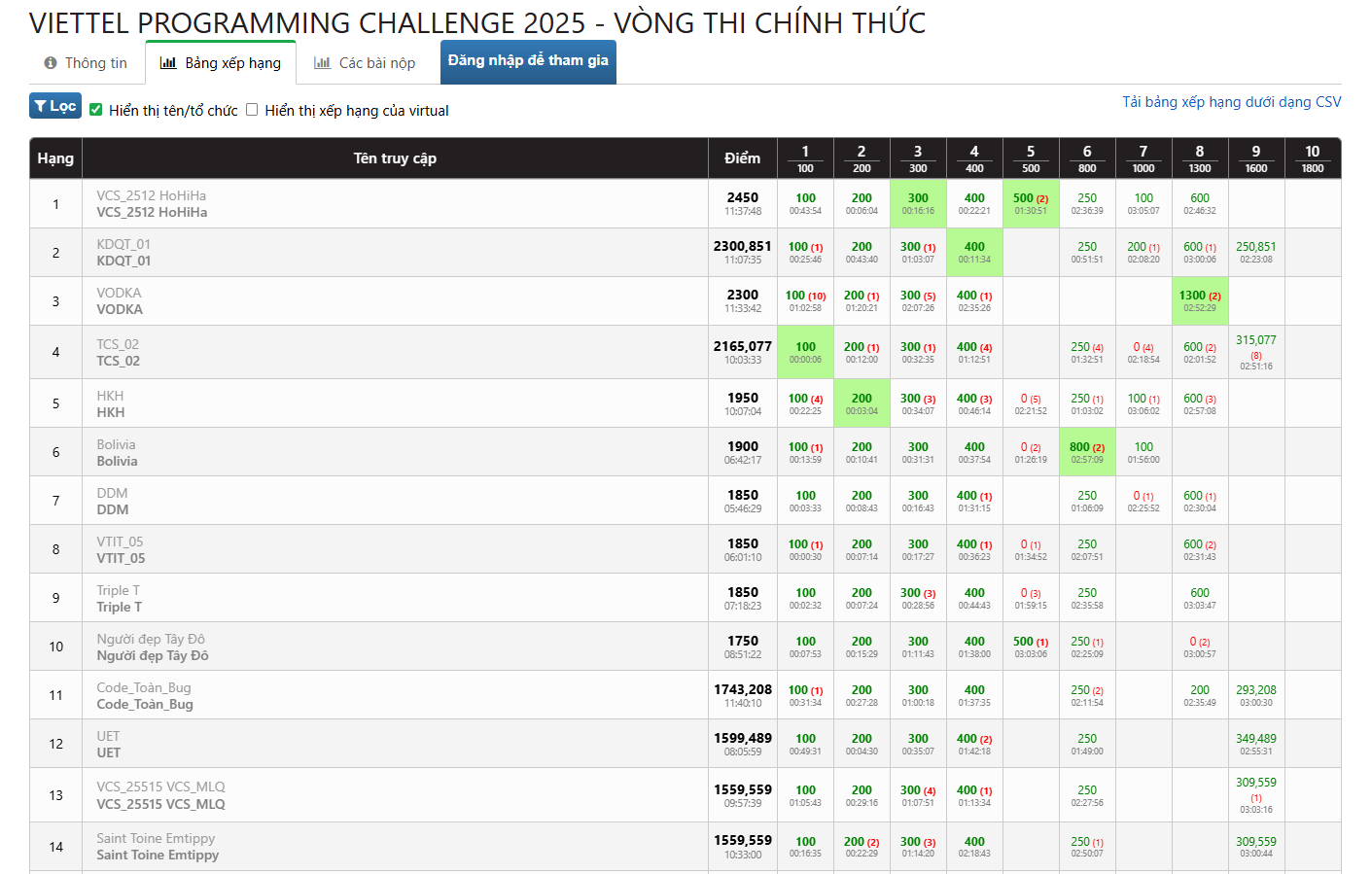Viewport: 1372px width, 874px height.
Task: Open problem 9 column header
Action: pos(1256,158)
